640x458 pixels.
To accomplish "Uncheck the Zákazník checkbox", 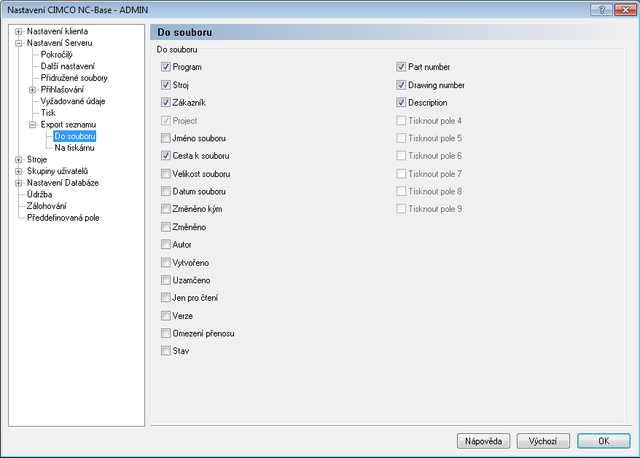I will [166, 102].
